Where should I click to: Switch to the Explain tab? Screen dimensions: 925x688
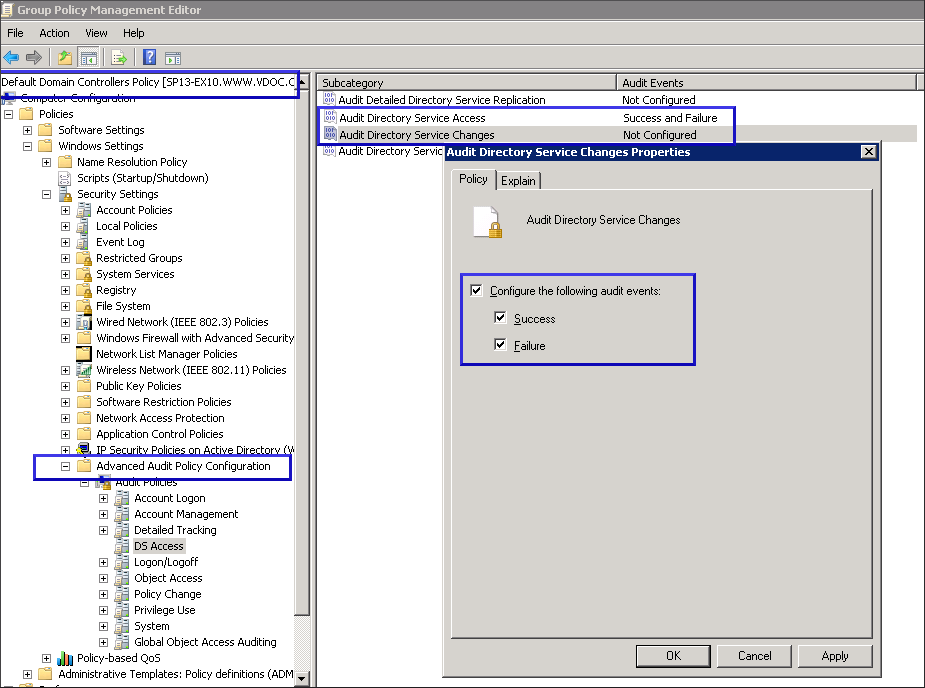(518, 181)
